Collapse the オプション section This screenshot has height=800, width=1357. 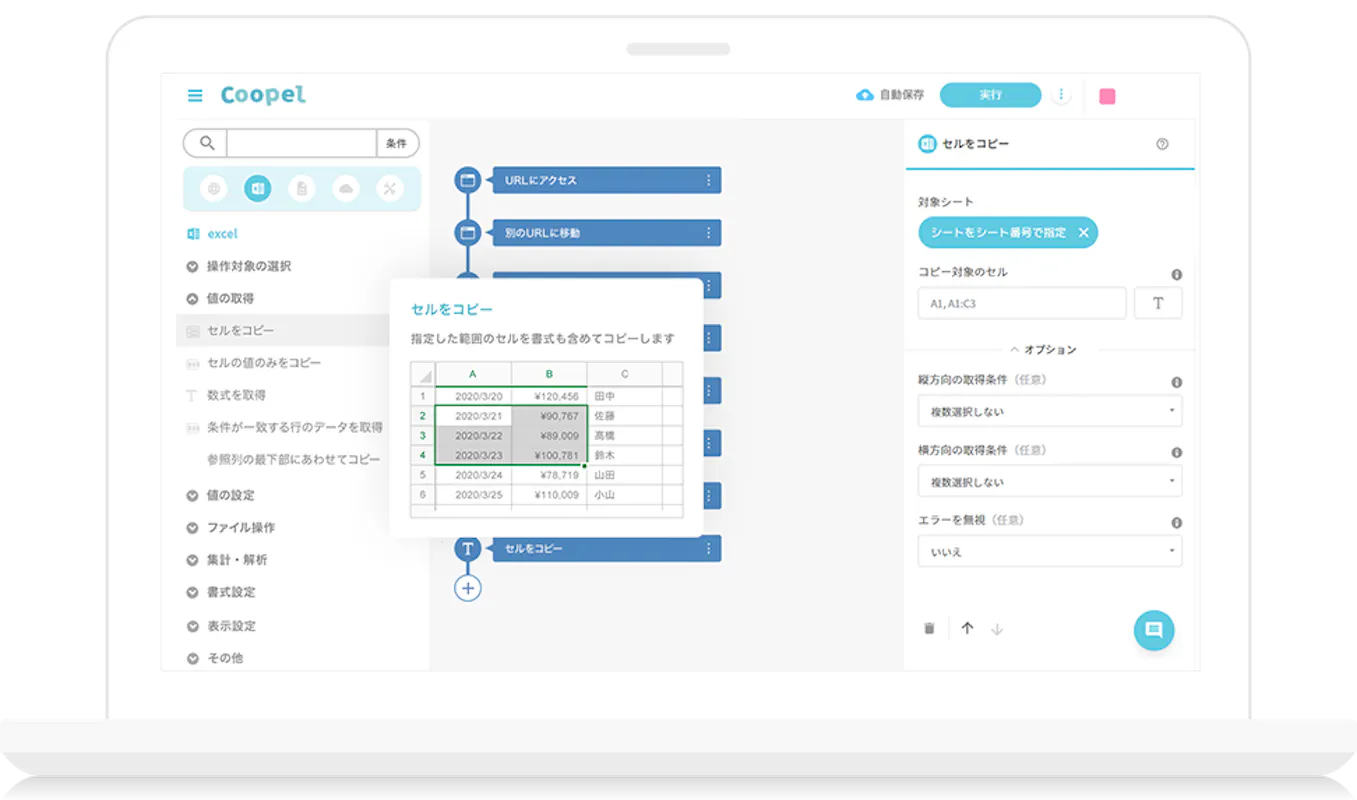tap(1043, 350)
